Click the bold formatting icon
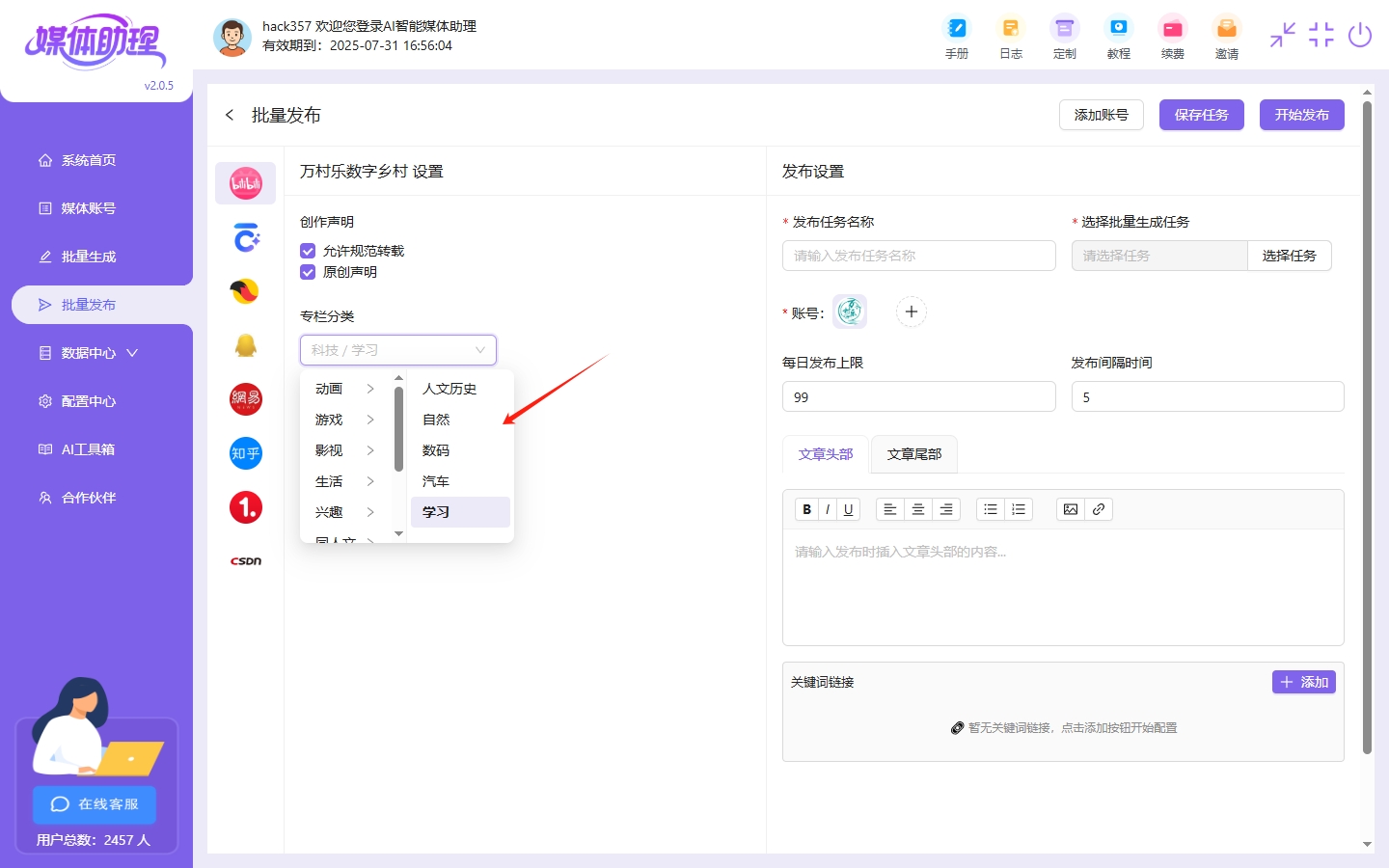This screenshot has height=868, width=1389. 806,509
